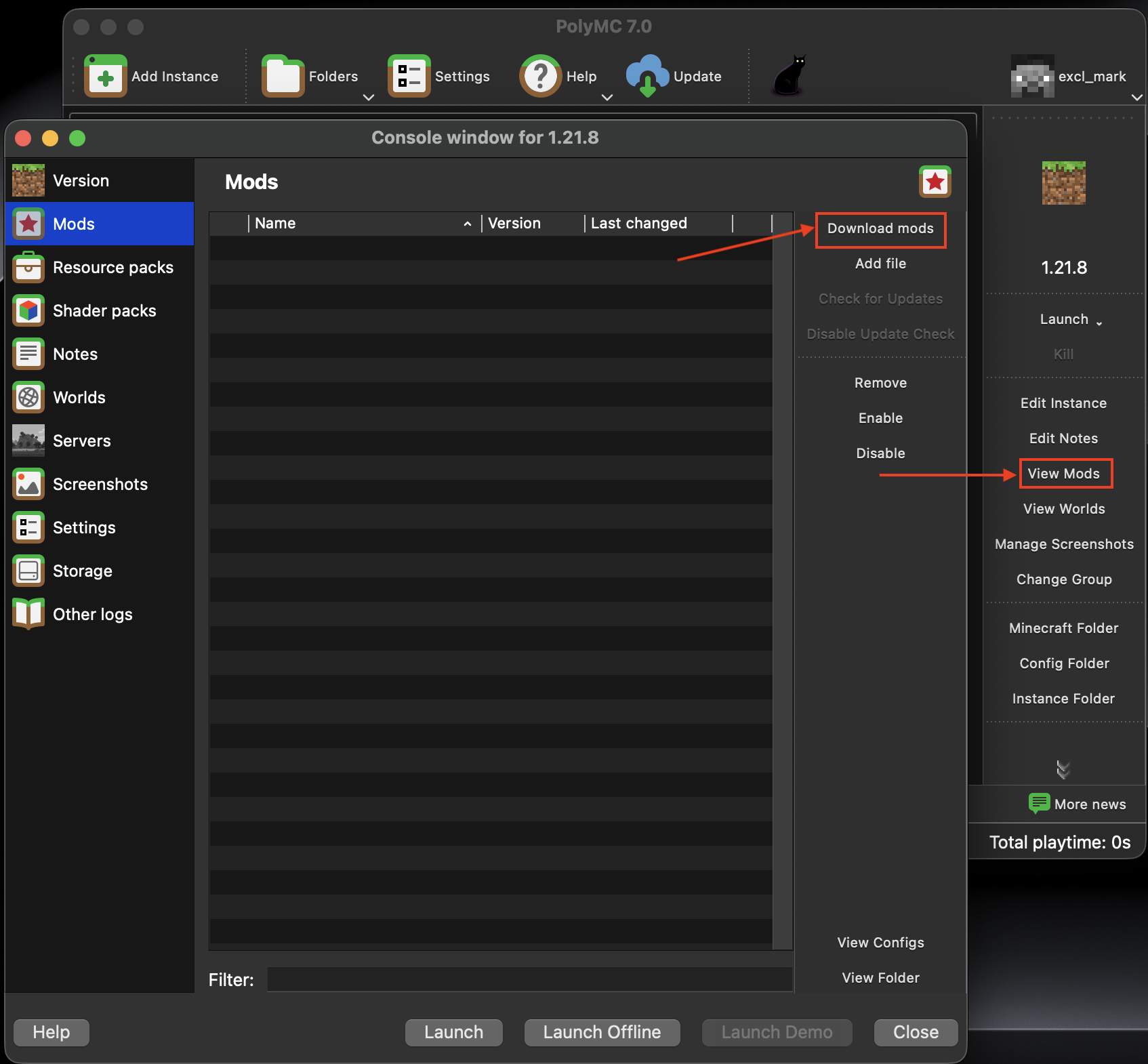Open the Worlds page icon in sidebar

click(x=28, y=398)
